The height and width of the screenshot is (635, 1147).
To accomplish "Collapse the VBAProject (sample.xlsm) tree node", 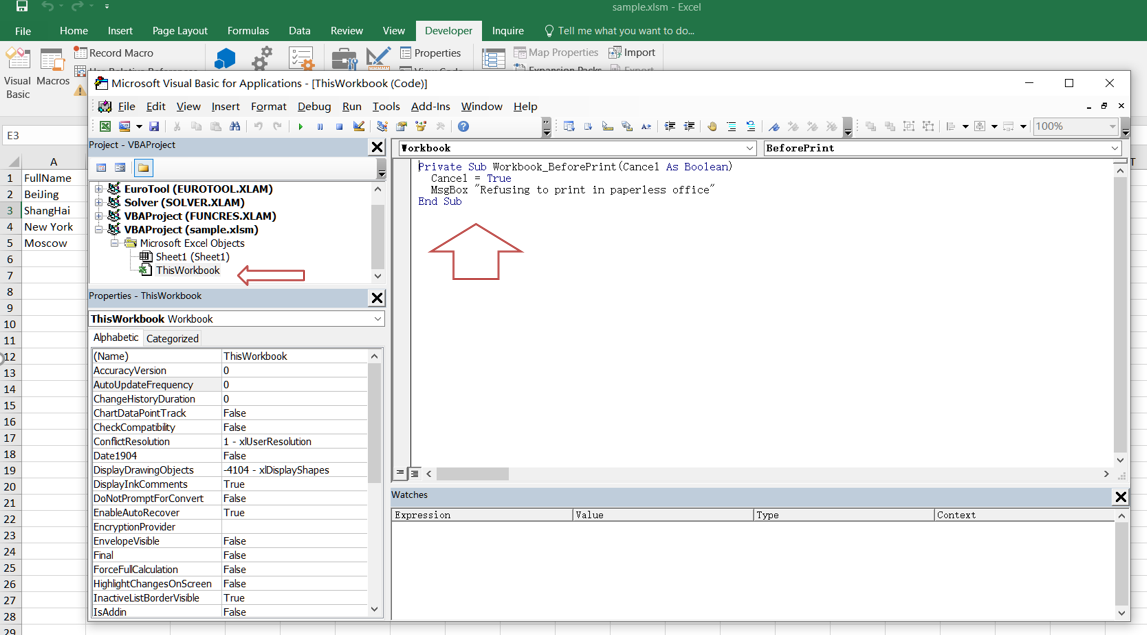I will point(99,230).
